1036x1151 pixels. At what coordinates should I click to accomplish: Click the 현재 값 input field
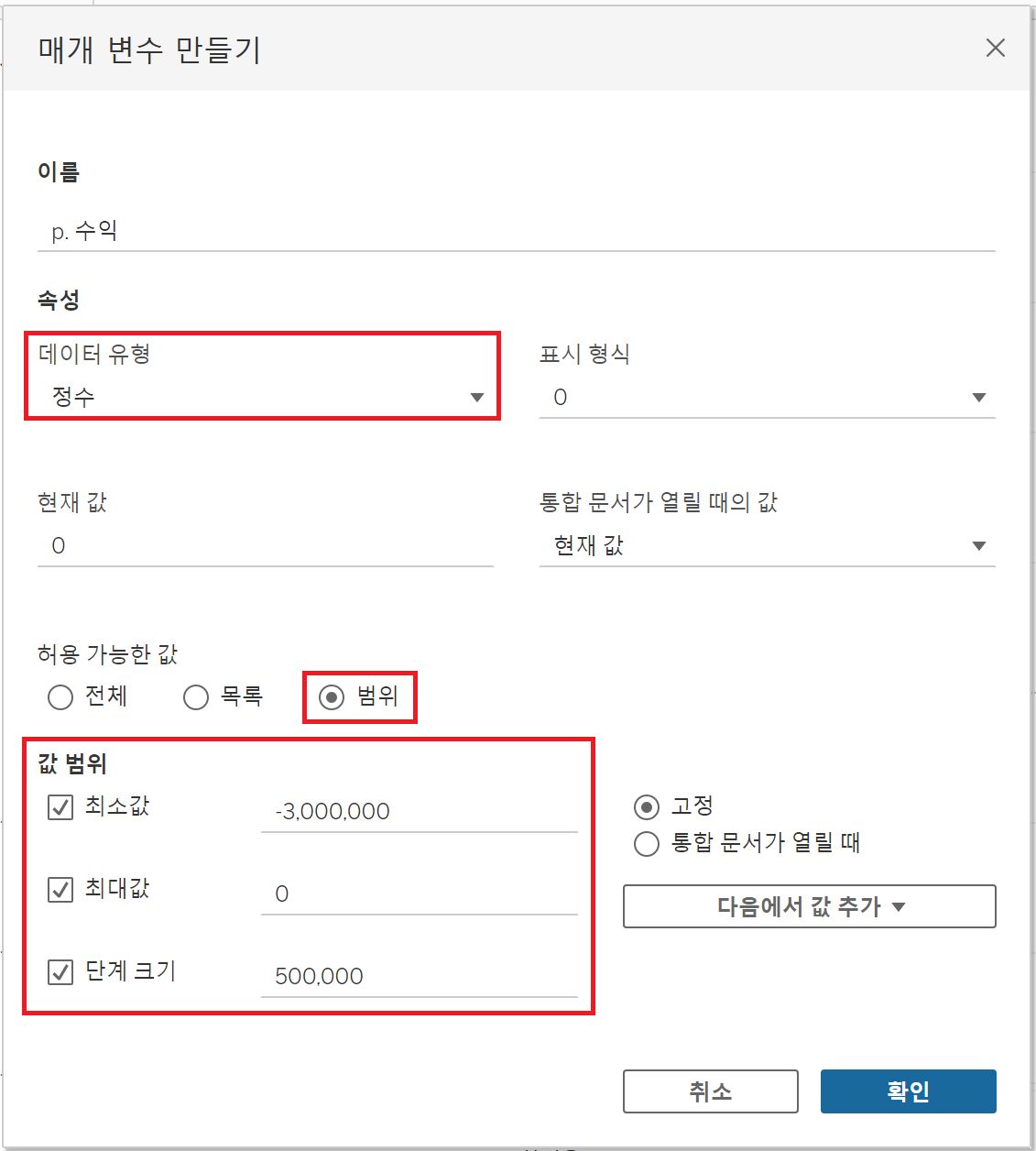pyautogui.click(x=266, y=545)
